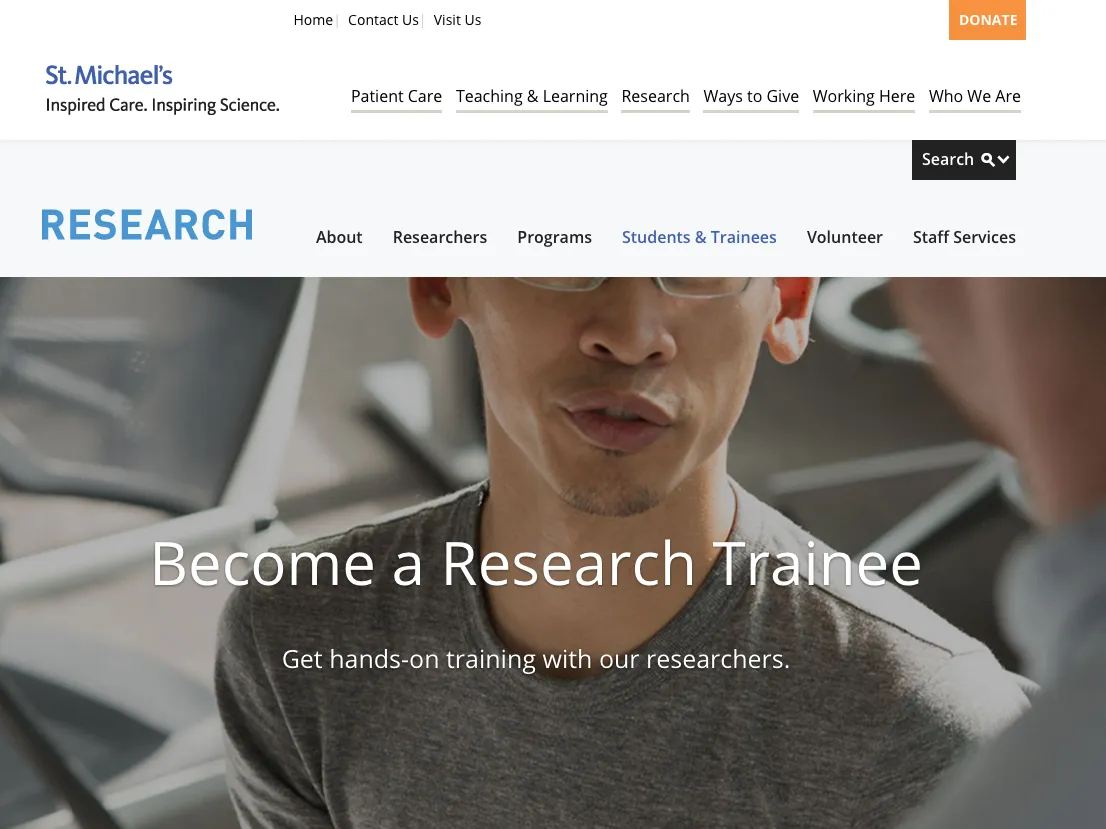Go to the Home link

312,20
